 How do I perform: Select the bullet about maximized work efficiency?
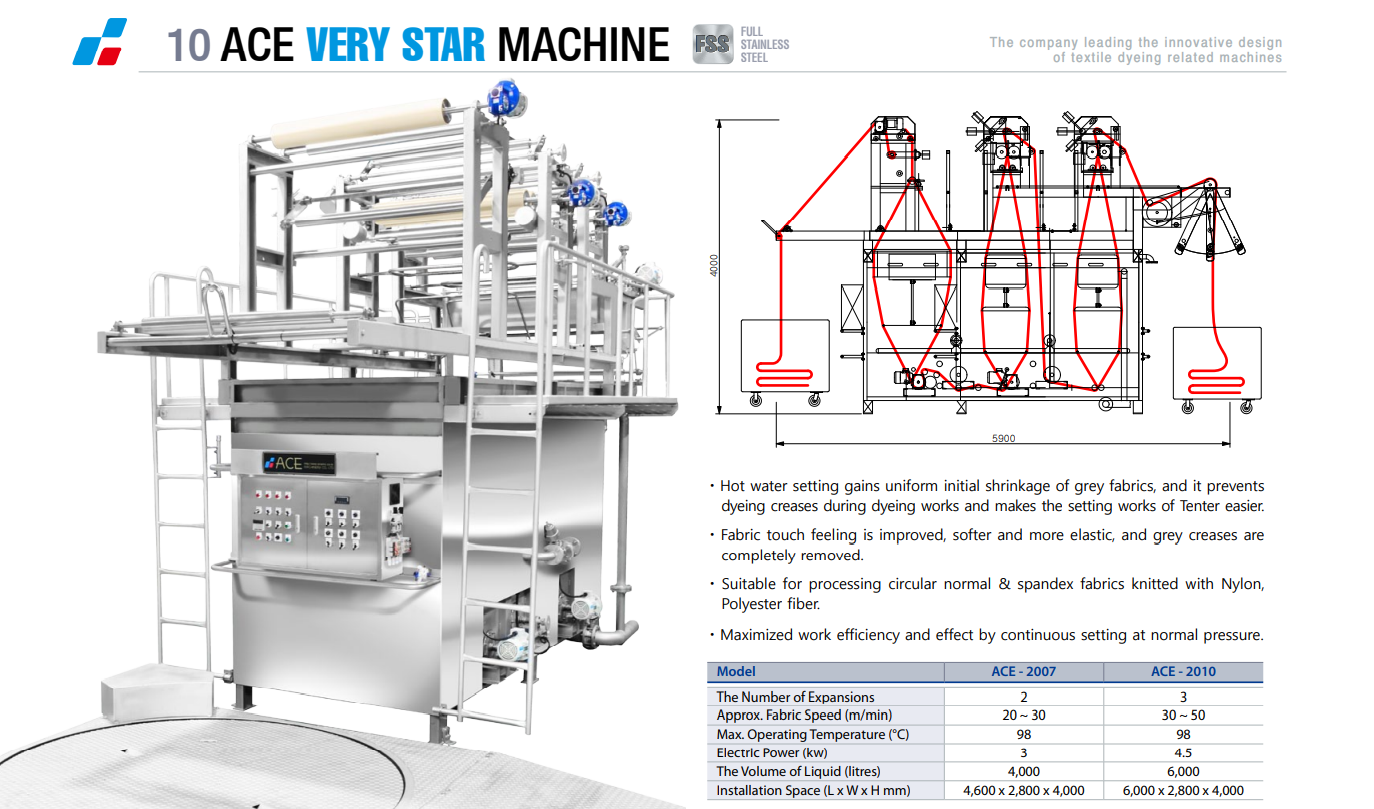point(986,635)
